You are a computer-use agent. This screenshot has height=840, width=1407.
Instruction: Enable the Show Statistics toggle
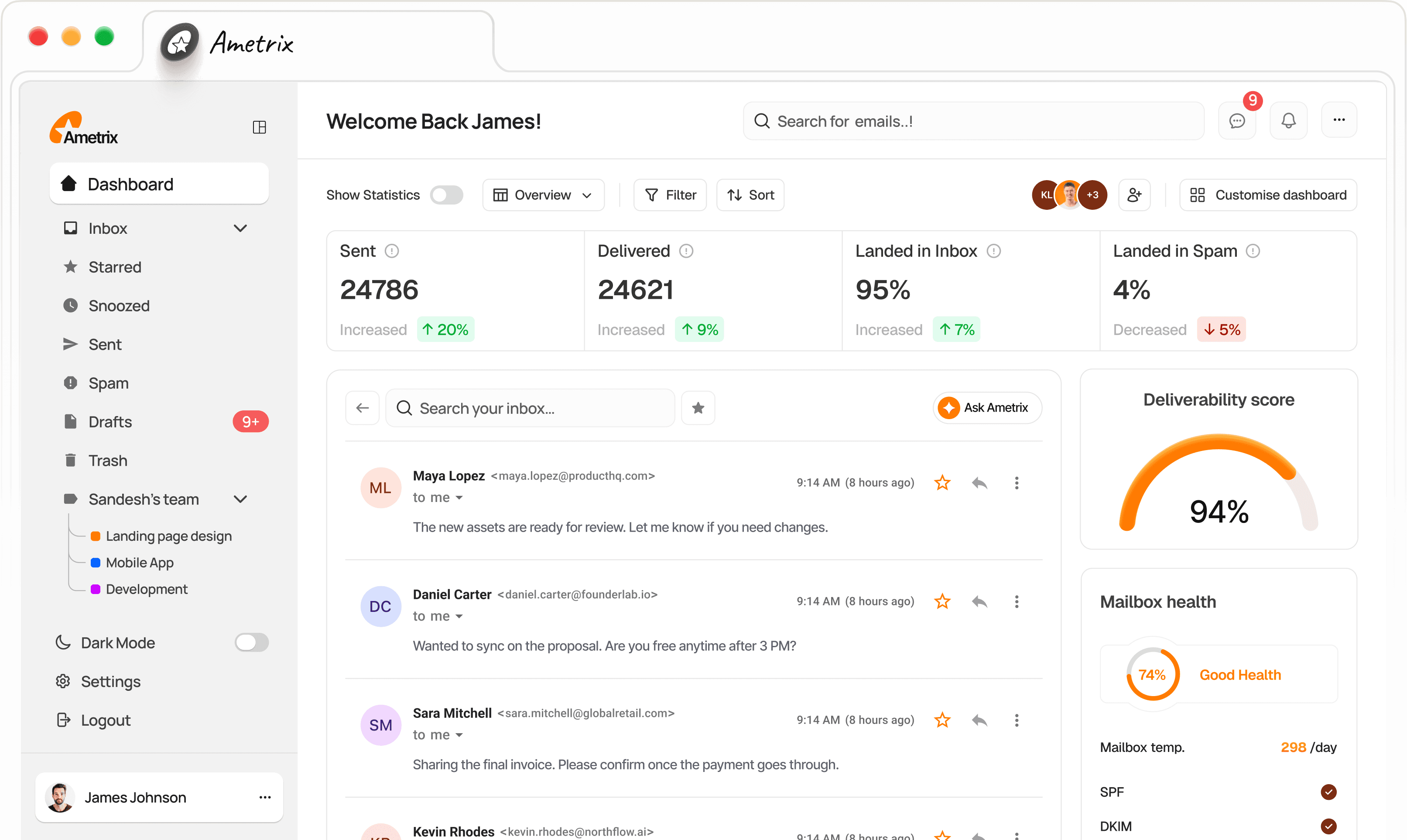tap(447, 195)
